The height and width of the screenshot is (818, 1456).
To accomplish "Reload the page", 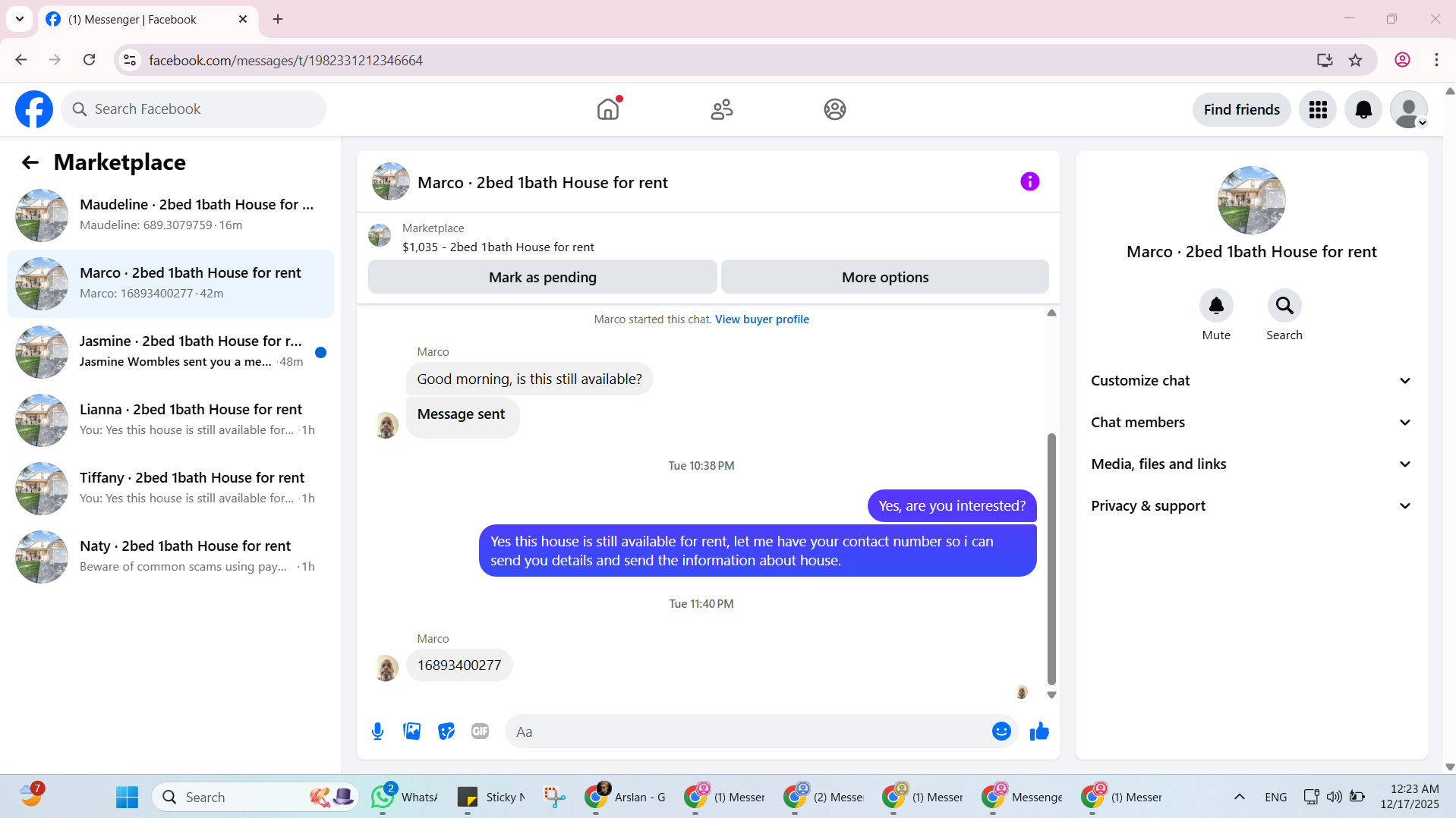I will pyautogui.click(x=90, y=60).
